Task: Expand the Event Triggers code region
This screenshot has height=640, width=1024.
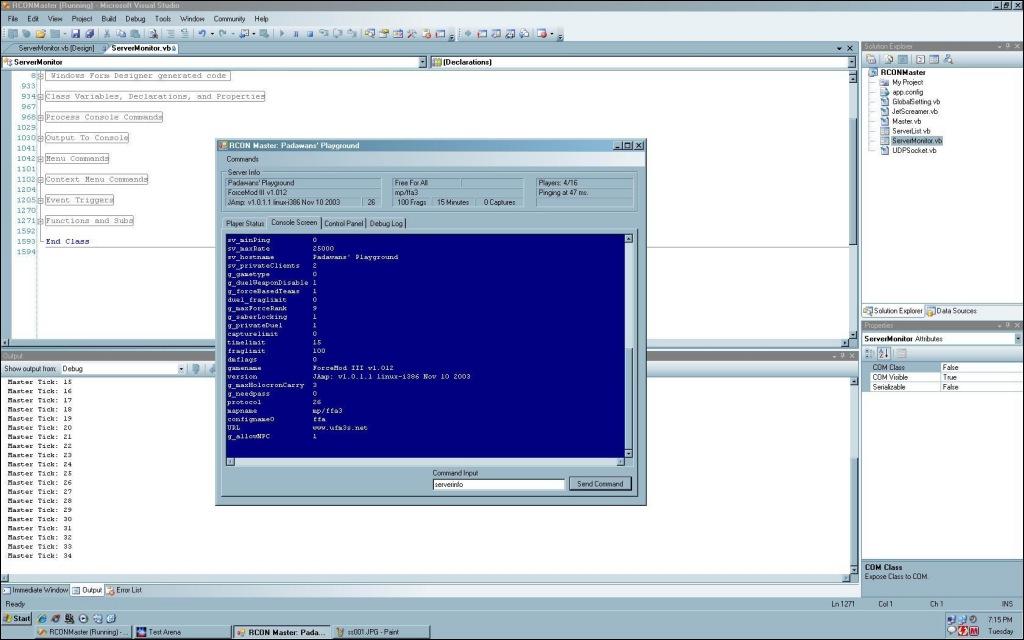Action: (x=40, y=200)
